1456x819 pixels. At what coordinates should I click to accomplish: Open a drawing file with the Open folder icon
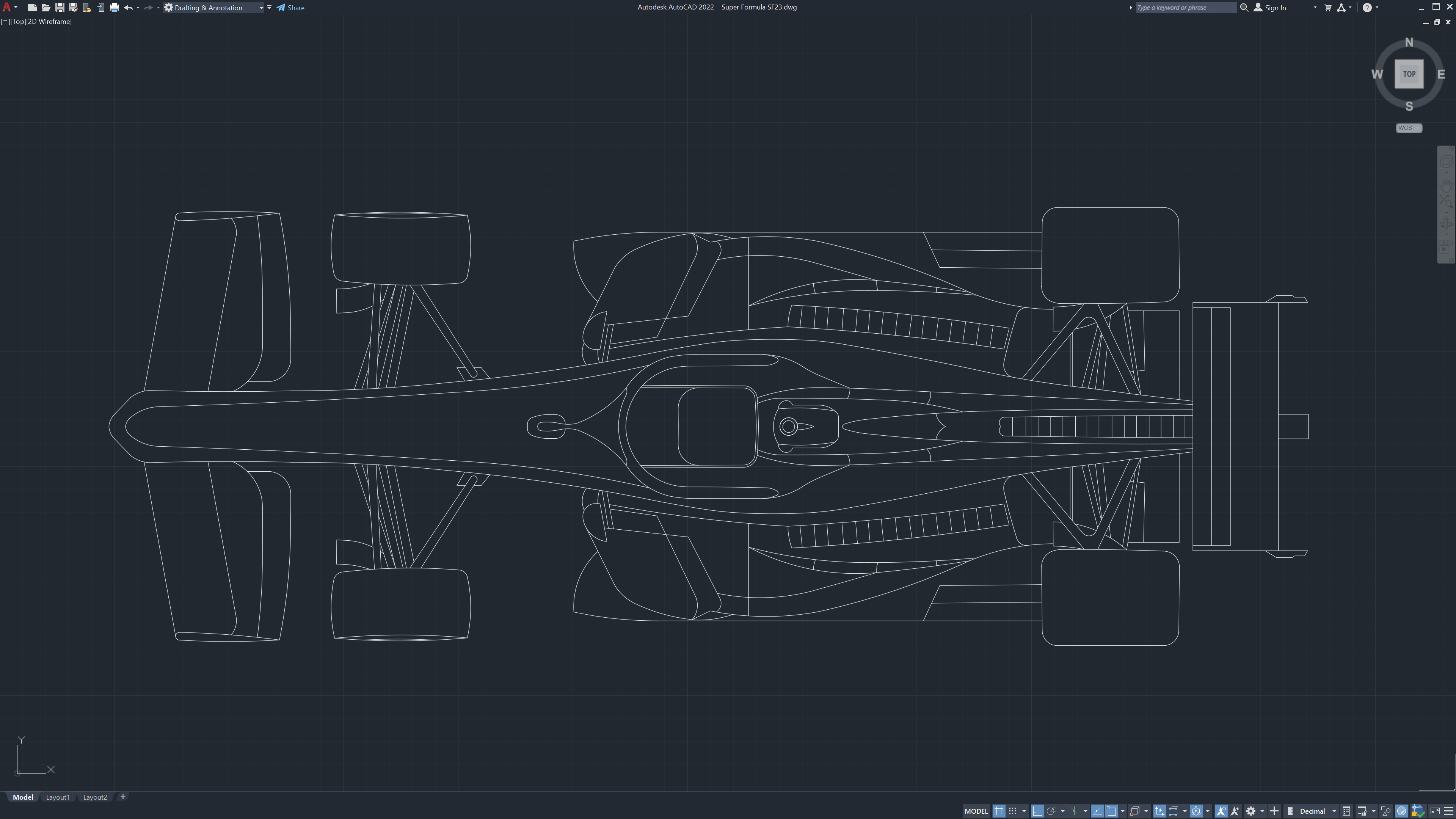click(x=46, y=8)
